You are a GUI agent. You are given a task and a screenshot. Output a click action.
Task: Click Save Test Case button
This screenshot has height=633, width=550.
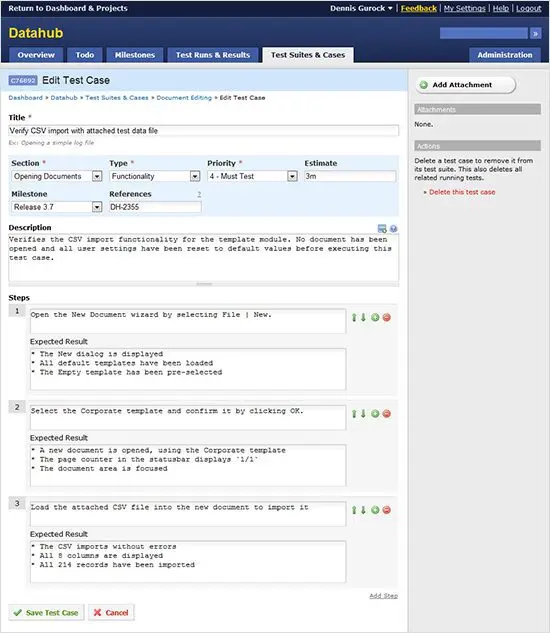coord(46,612)
